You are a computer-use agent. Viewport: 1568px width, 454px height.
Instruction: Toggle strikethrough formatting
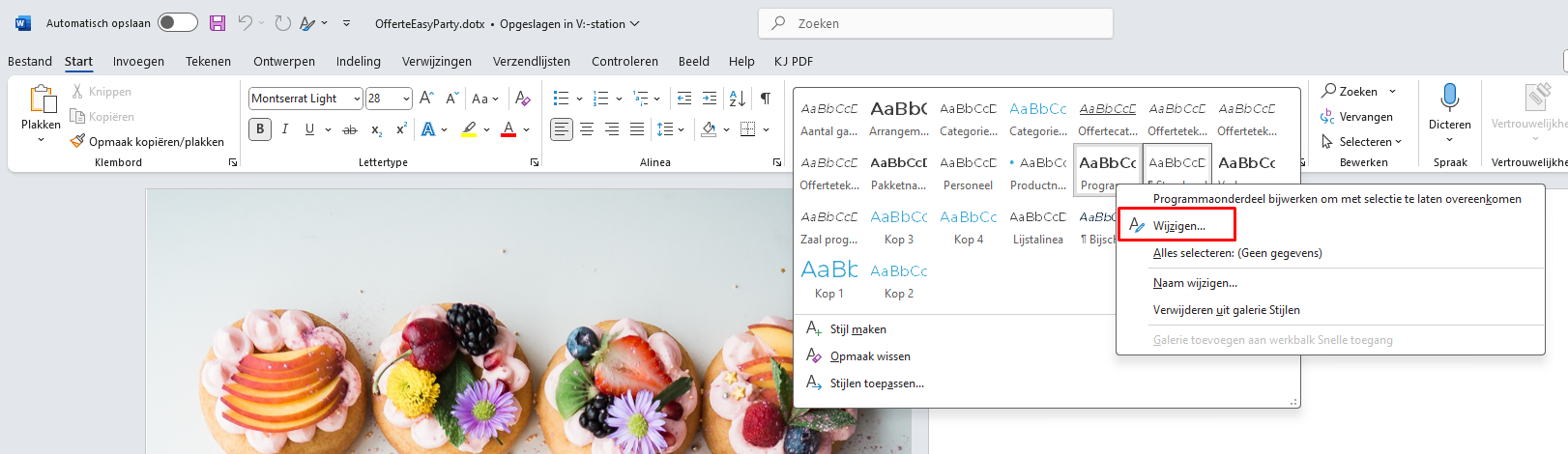[350, 129]
